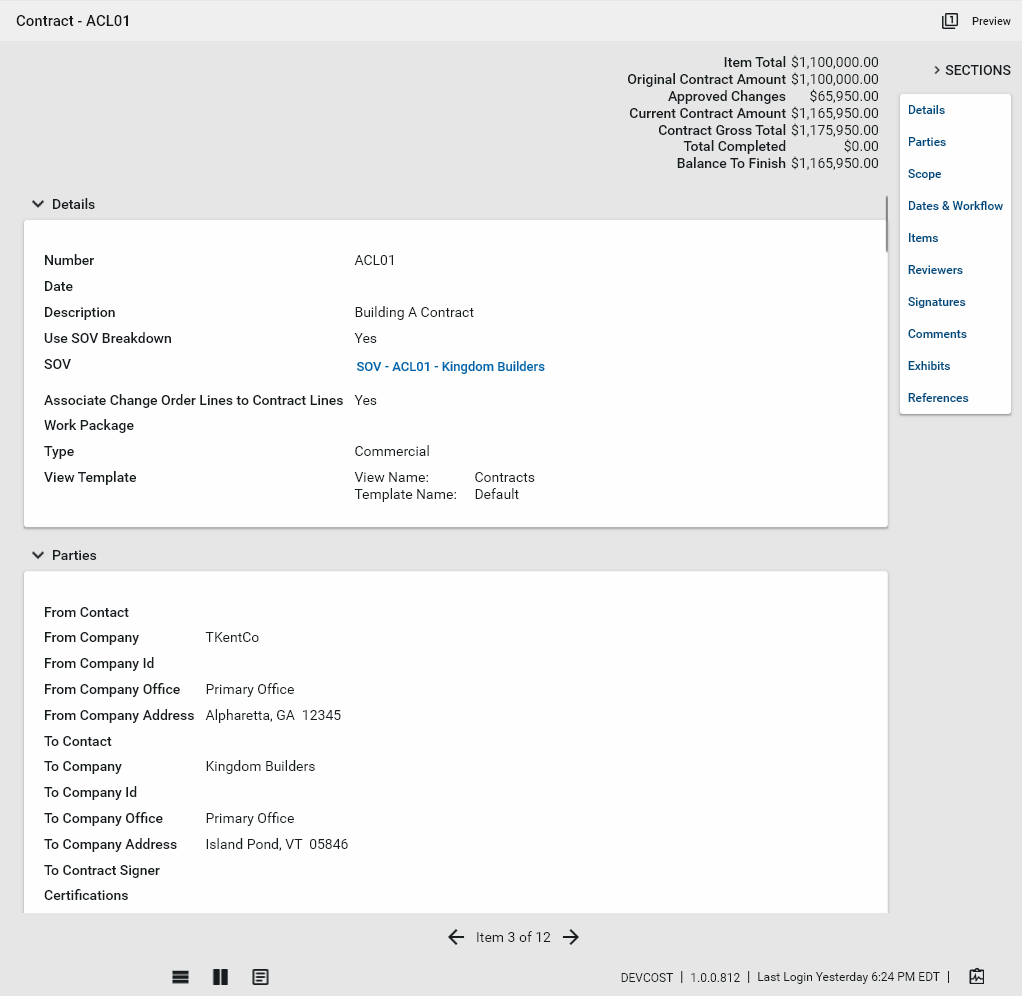This screenshot has width=1022, height=996.
Task: Collapse the Details section chevron
Action: pyautogui.click(x=38, y=204)
